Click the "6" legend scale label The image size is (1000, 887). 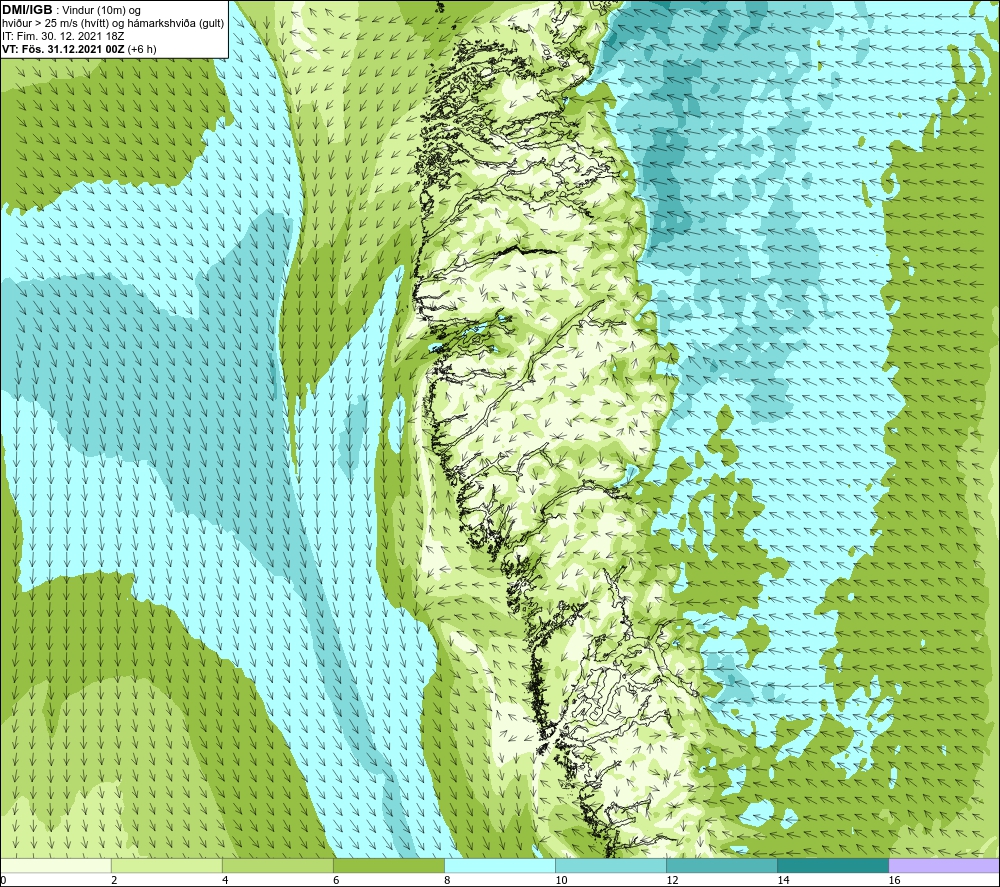[x=336, y=880]
